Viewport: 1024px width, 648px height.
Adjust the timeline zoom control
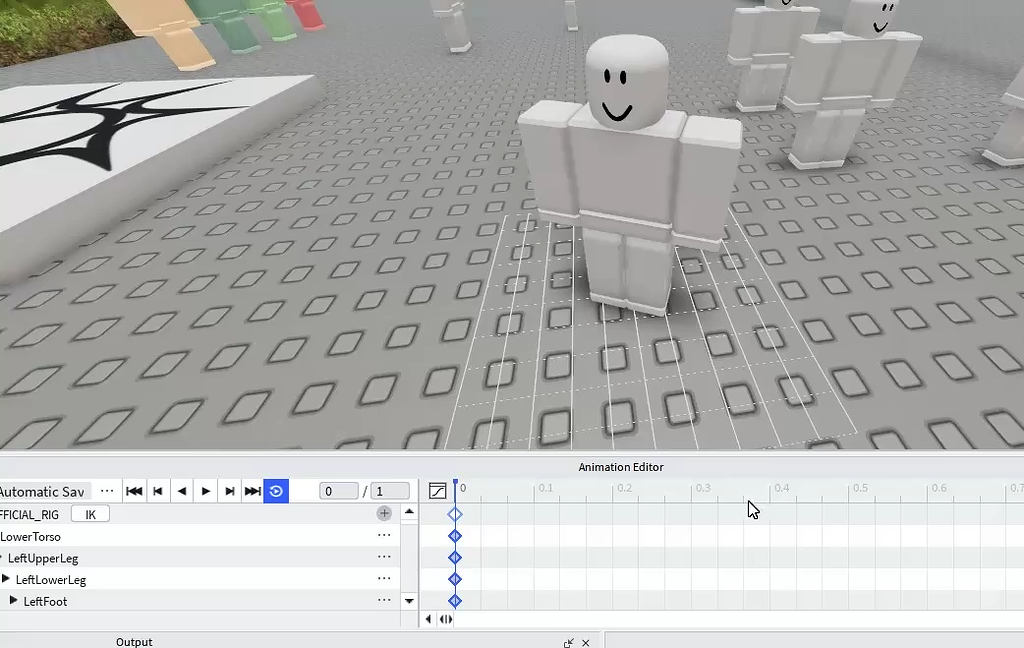[445, 619]
